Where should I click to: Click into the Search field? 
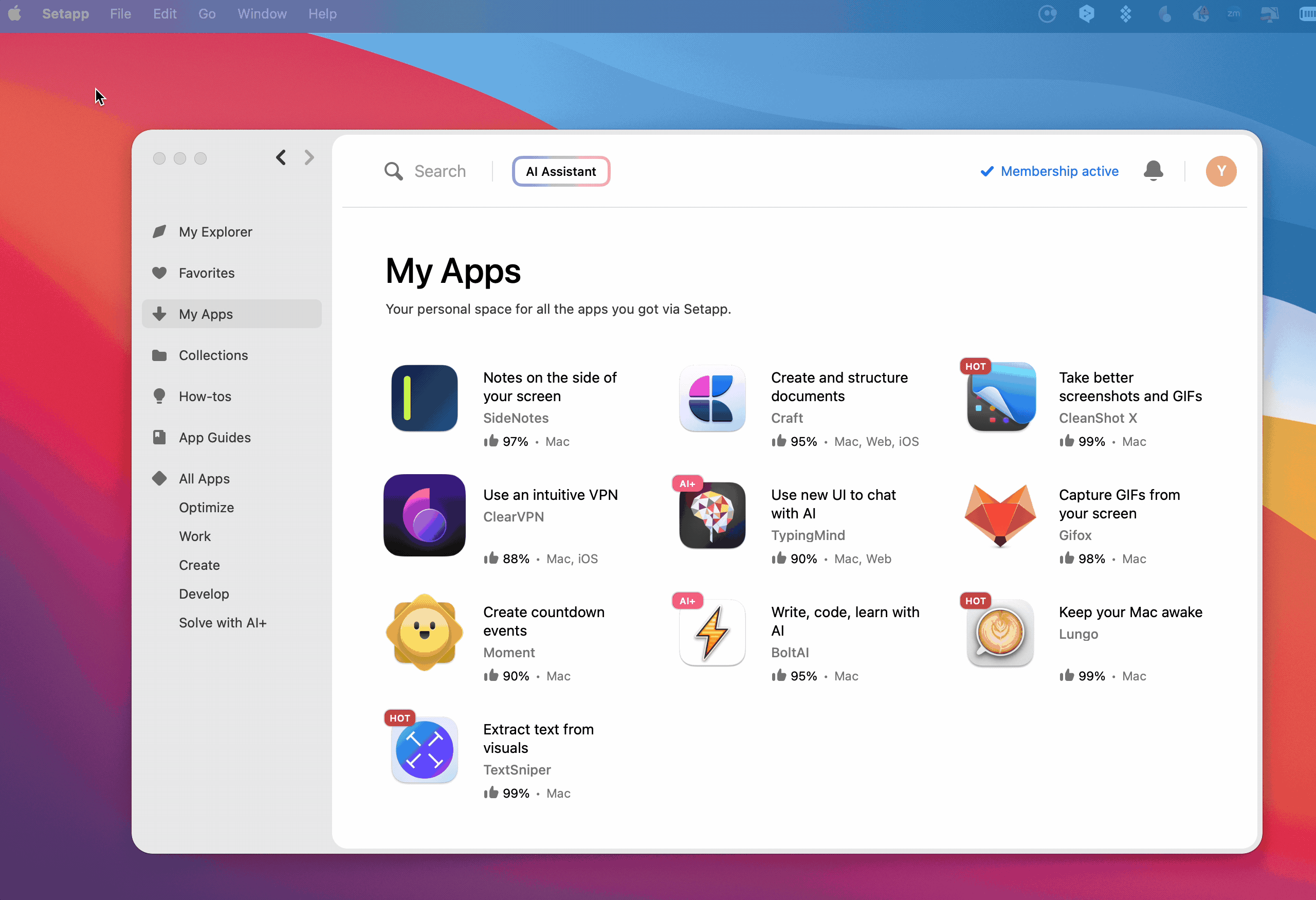coord(440,171)
